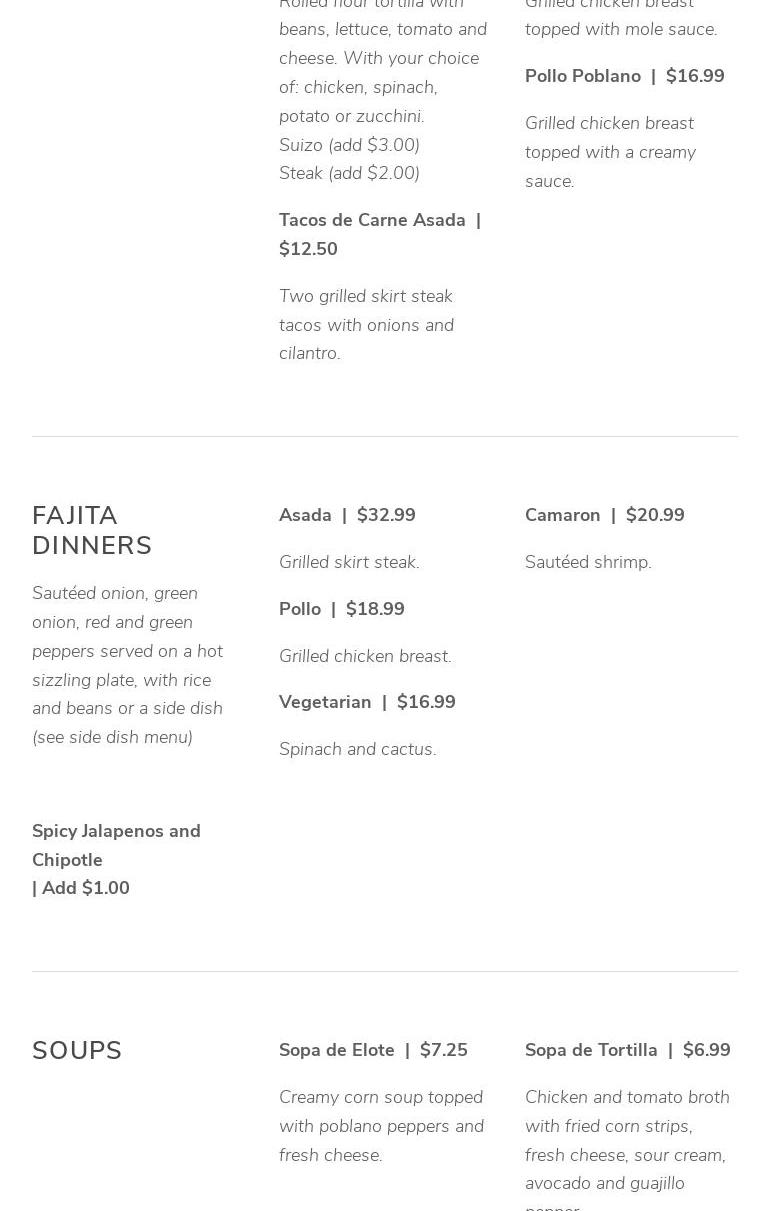Click the Sautéed shrimp description
The width and height of the screenshot is (770, 1211).
pyautogui.click(x=588, y=562)
